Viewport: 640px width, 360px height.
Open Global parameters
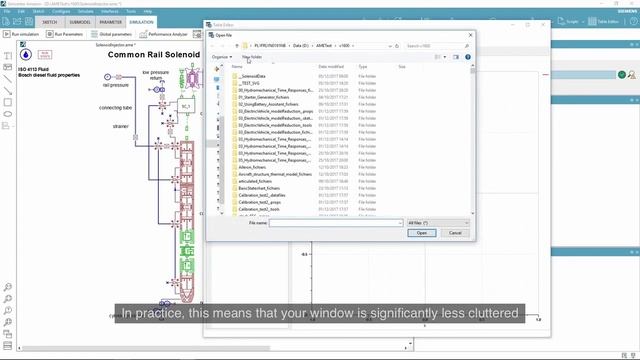[111, 34]
